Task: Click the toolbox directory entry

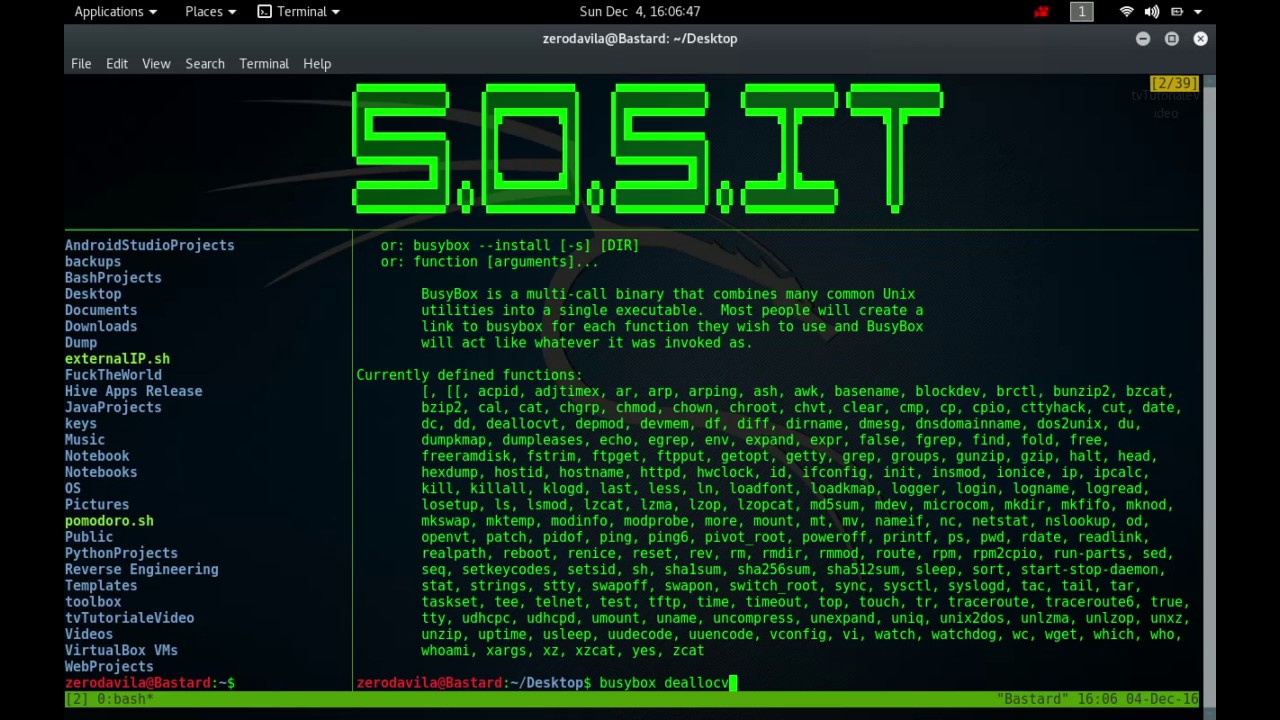Action: tap(93, 602)
